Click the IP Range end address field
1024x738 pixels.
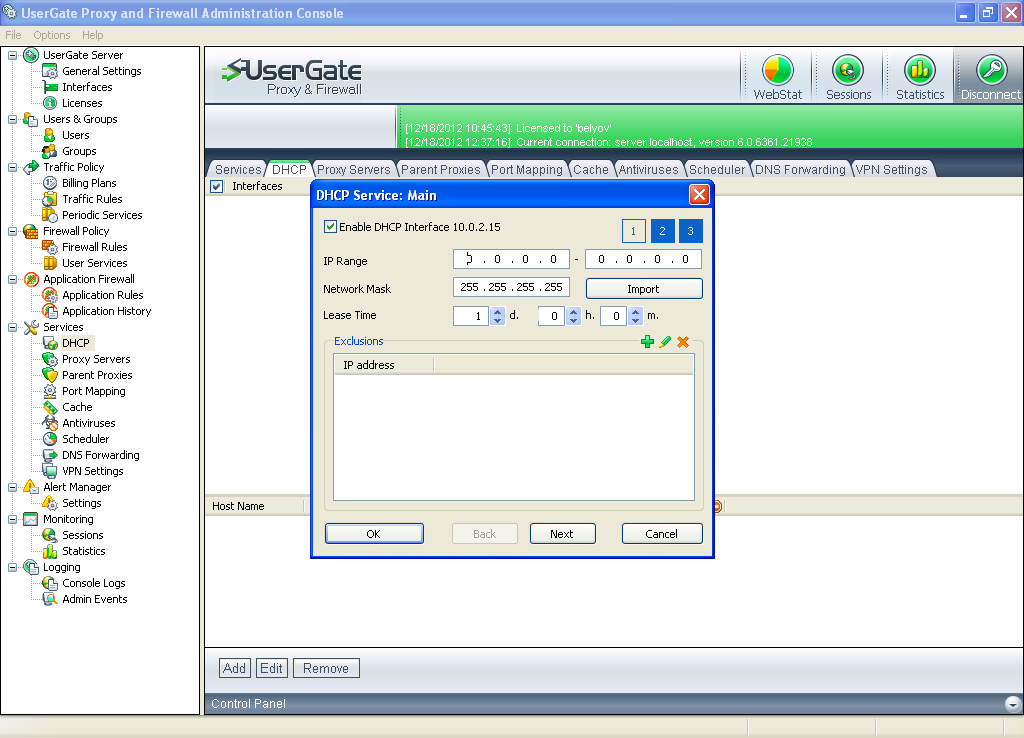(643, 259)
